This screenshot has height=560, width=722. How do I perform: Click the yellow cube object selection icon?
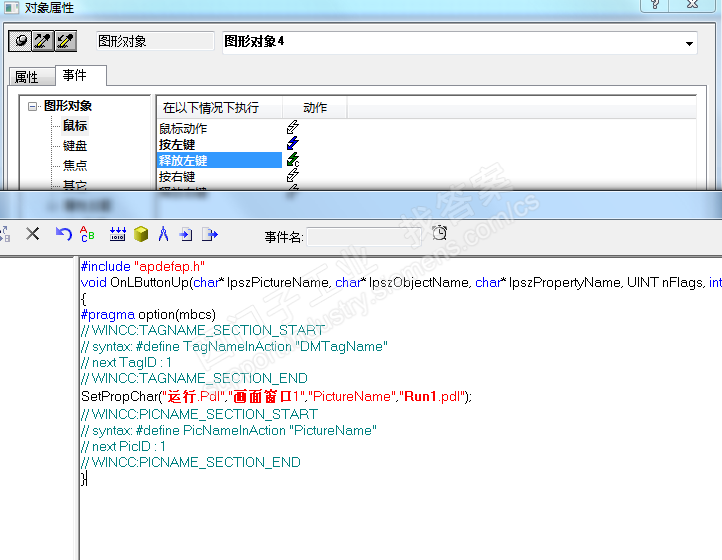click(141, 234)
